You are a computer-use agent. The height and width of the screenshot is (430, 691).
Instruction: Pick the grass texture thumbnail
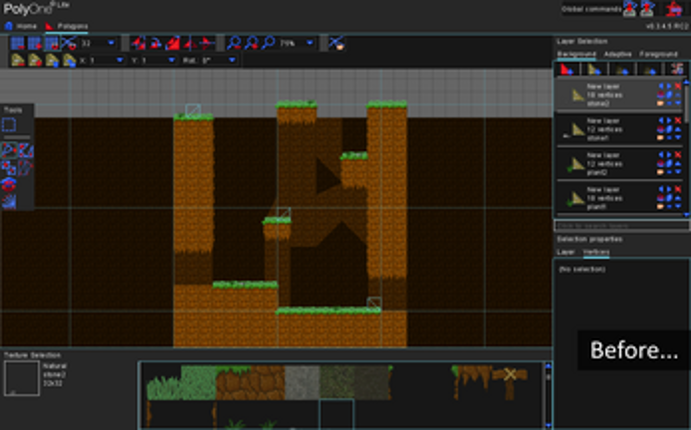pos(196,382)
